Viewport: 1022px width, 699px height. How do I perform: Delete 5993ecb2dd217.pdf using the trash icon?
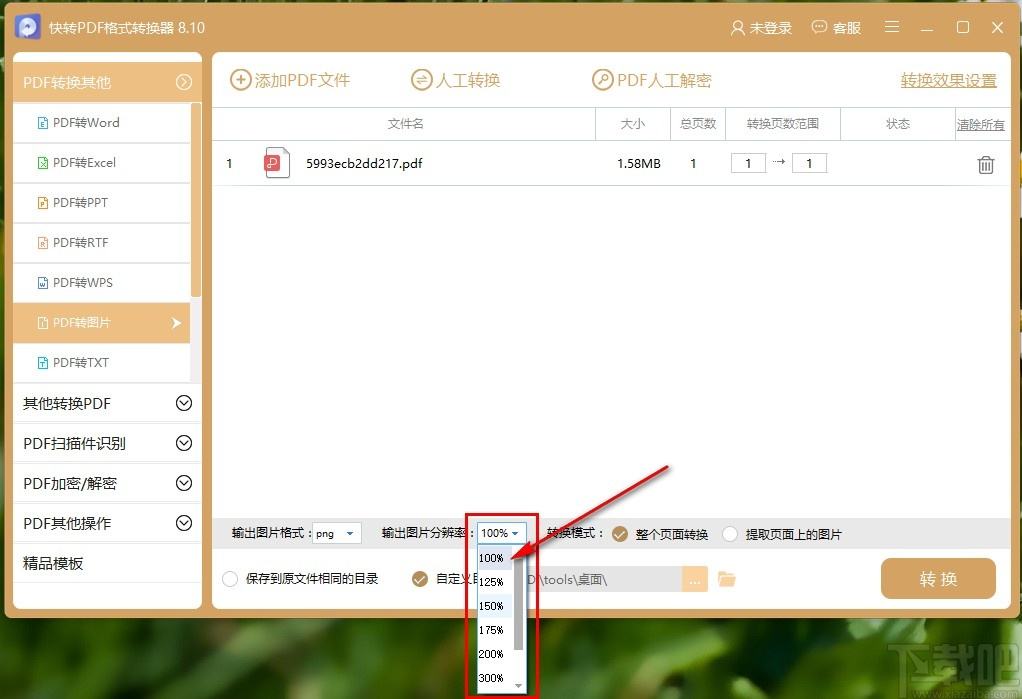pyautogui.click(x=986, y=163)
